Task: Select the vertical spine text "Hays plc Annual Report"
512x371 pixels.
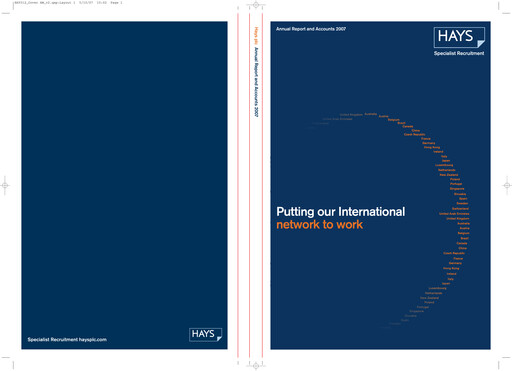Action: [256, 72]
